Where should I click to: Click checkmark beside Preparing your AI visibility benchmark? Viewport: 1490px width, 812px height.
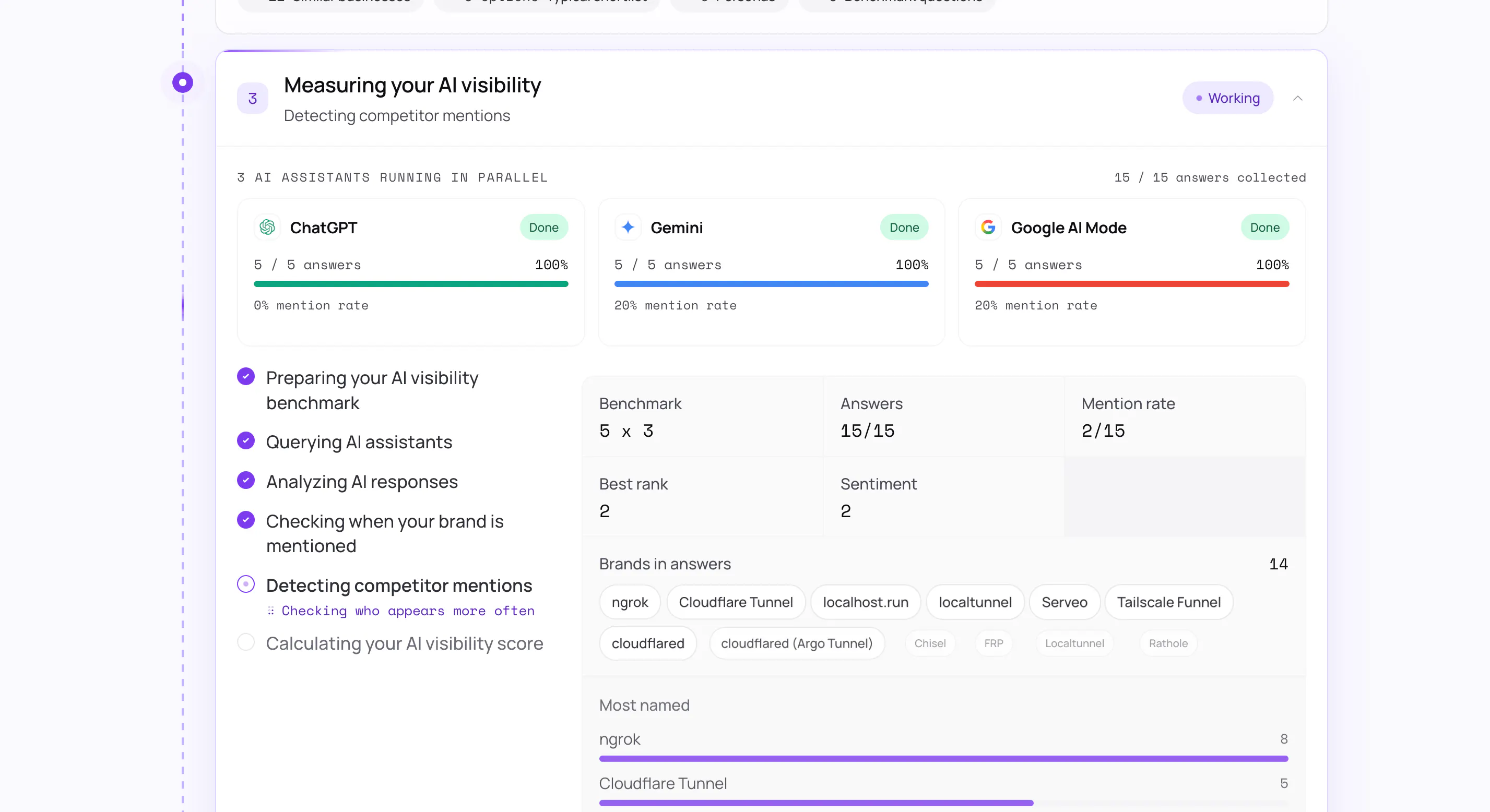click(246, 376)
